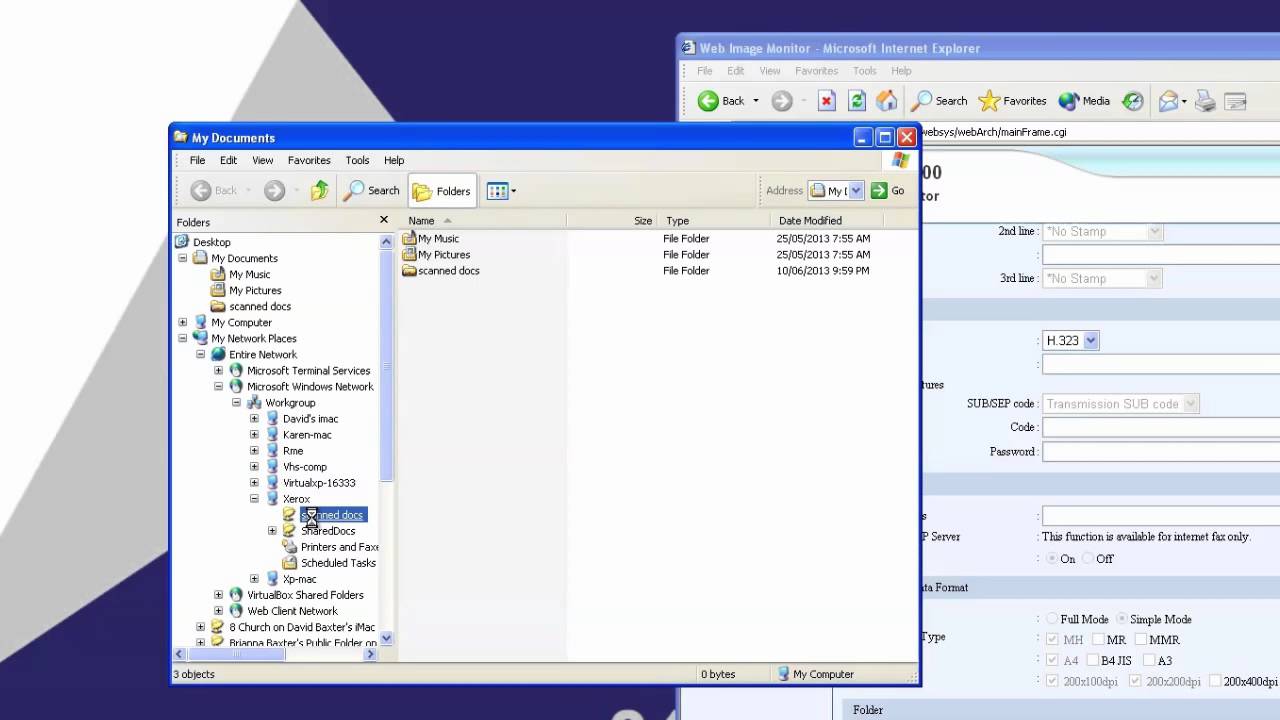The image size is (1280, 720).
Task: Open View menu in My Documents
Action: (263, 160)
